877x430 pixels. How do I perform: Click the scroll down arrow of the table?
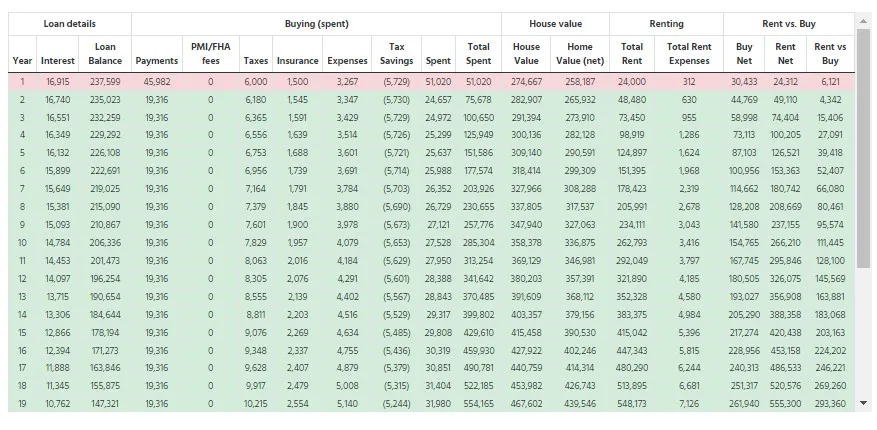click(x=864, y=404)
